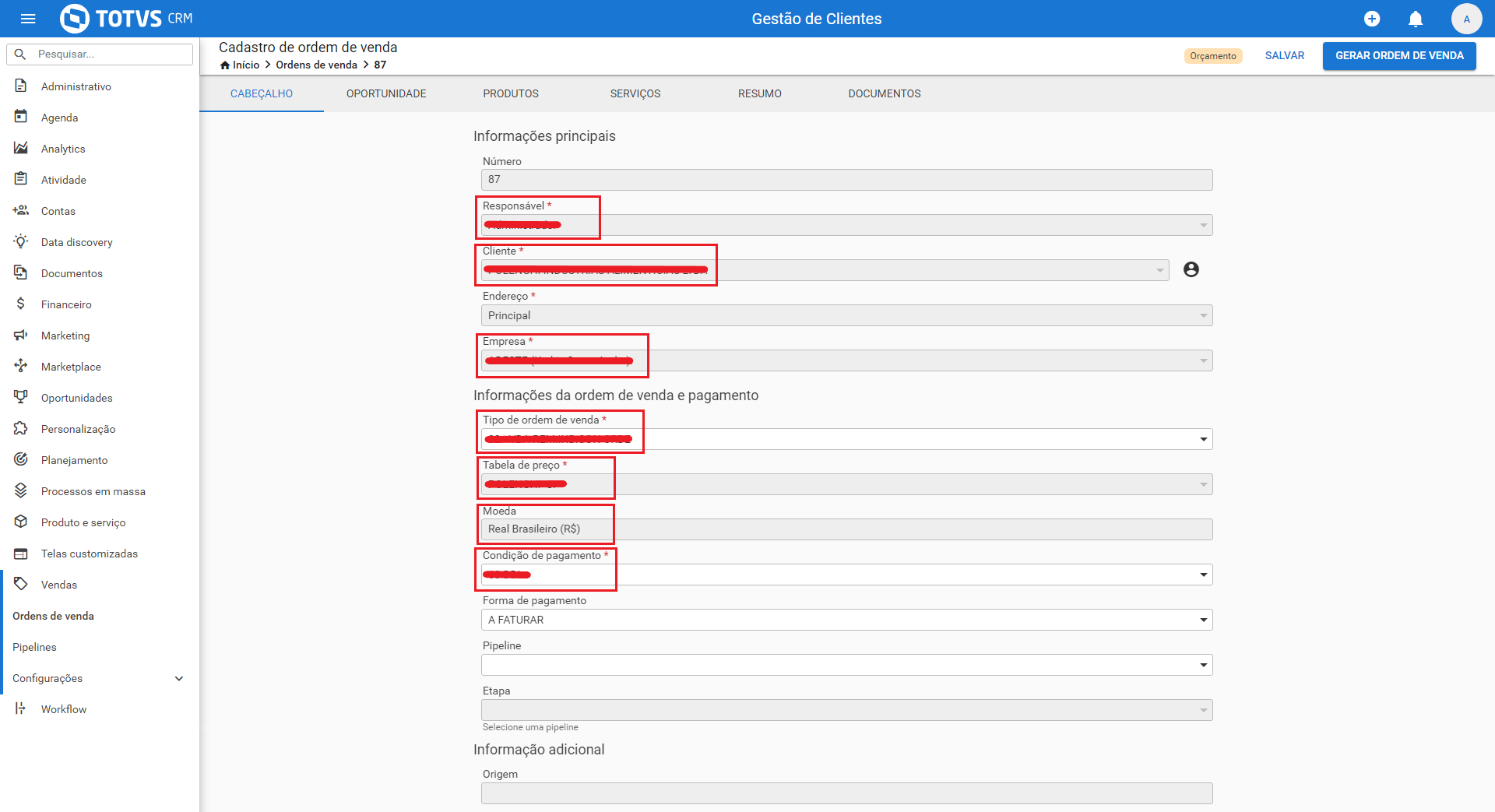Click the Planejamento target icon
This screenshot has width=1495, height=812.
pos(21,459)
